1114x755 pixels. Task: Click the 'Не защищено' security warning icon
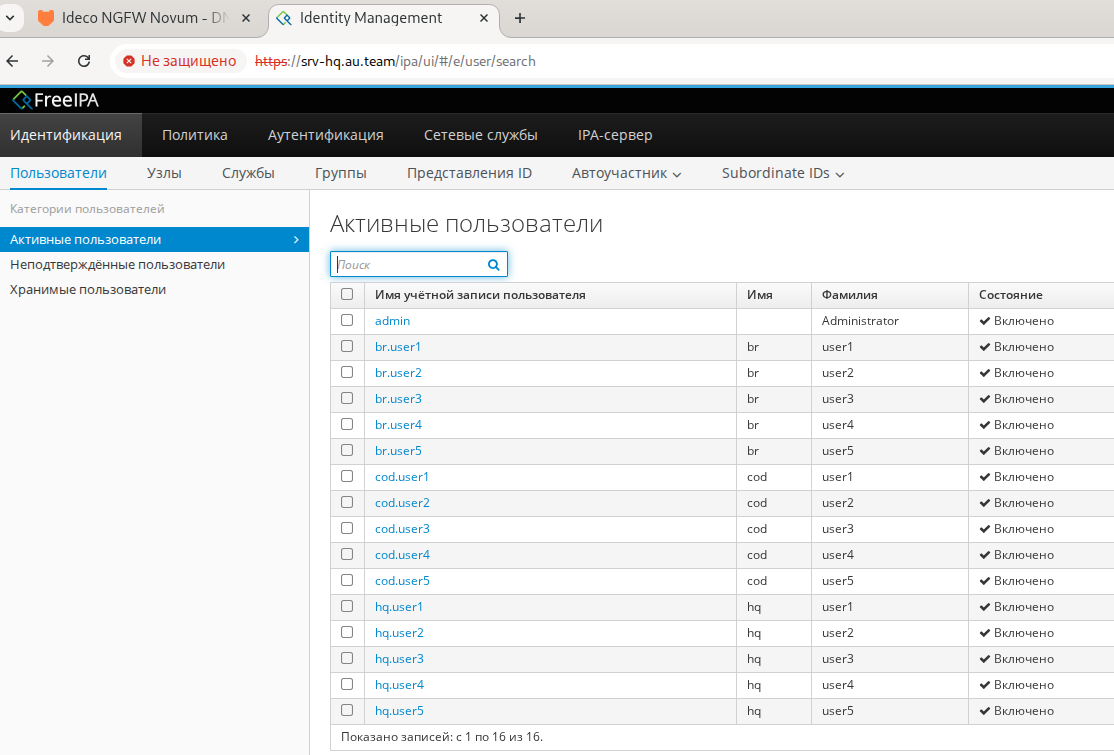[129, 61]
